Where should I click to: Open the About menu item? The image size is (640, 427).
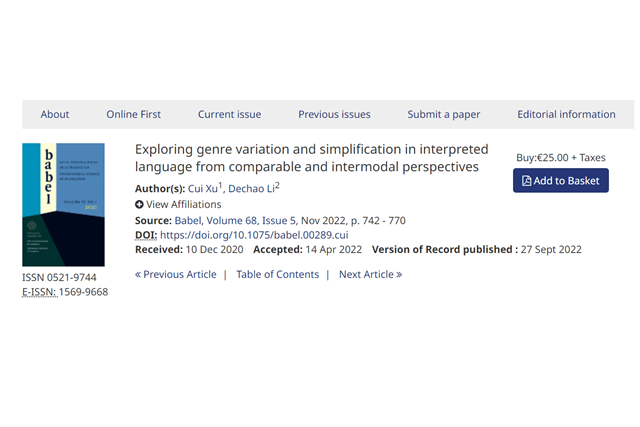pos(55,114)
